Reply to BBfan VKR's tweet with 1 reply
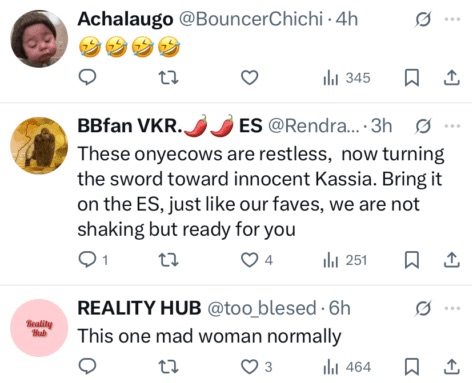 coord(93,259)
